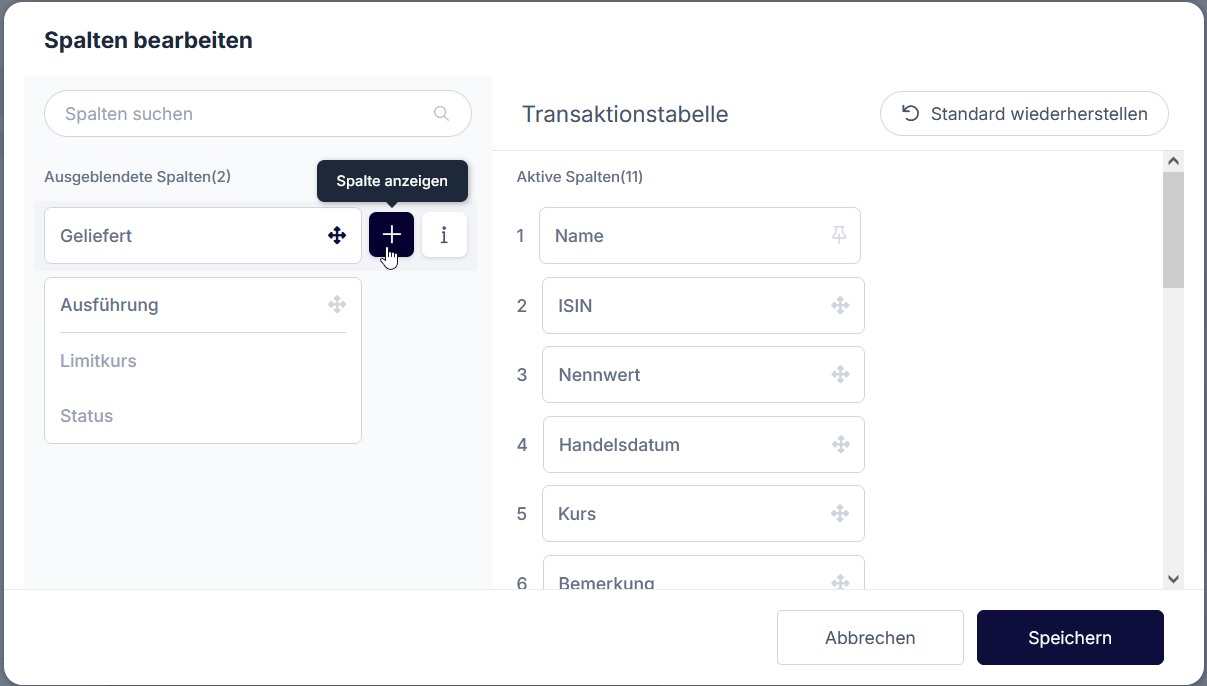The height and width of the screenshot is (686, 1207).
Task: Click the drag handle for ISIN column
Action: coord(840,305)
